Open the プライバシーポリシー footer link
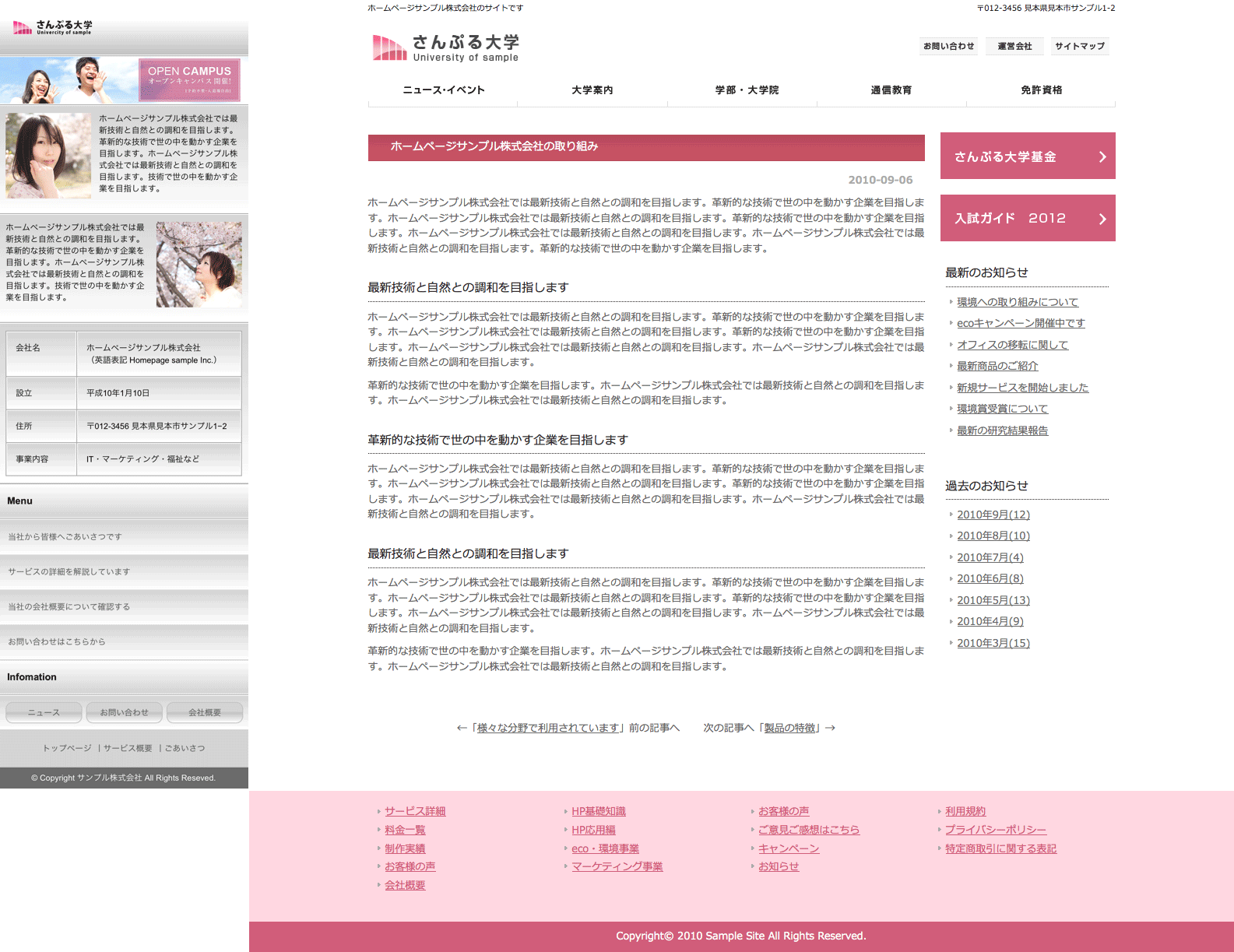This screenshot has width=1234, height=952. (x=995, y=830)
